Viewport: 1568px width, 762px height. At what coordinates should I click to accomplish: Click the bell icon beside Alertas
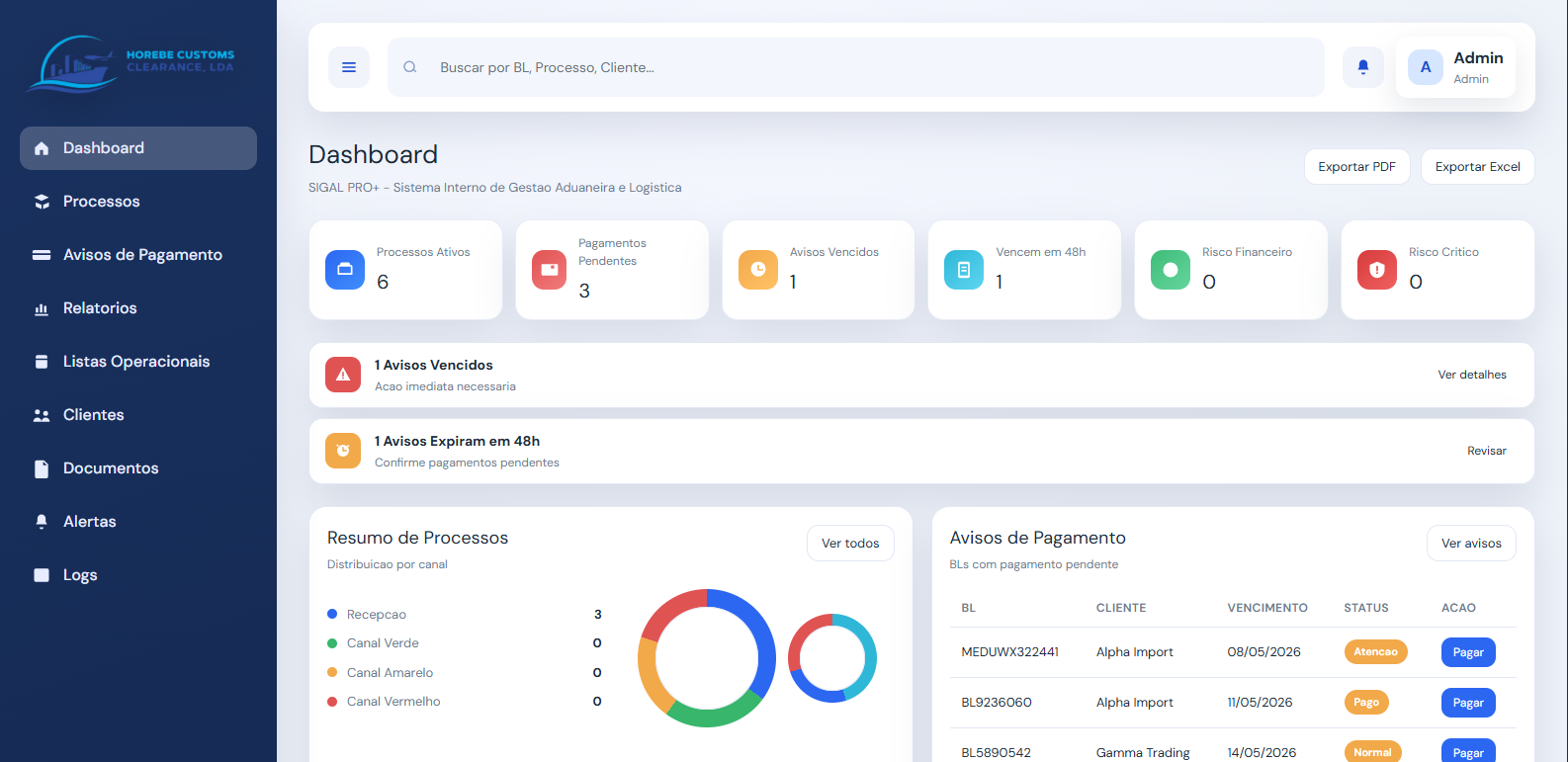tap(42, 522)
